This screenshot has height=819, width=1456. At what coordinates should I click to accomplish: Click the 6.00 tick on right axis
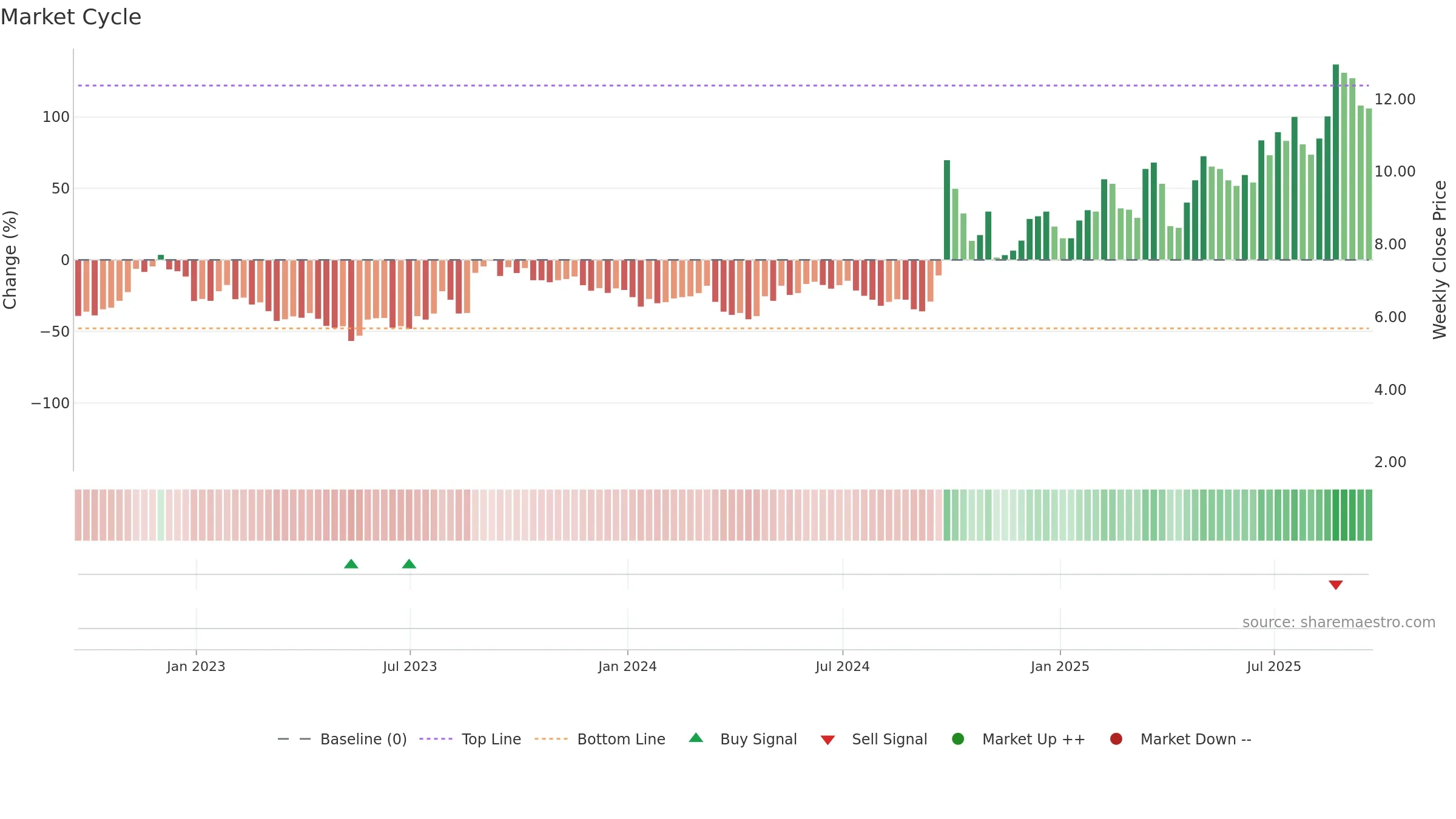[1390, 317]
